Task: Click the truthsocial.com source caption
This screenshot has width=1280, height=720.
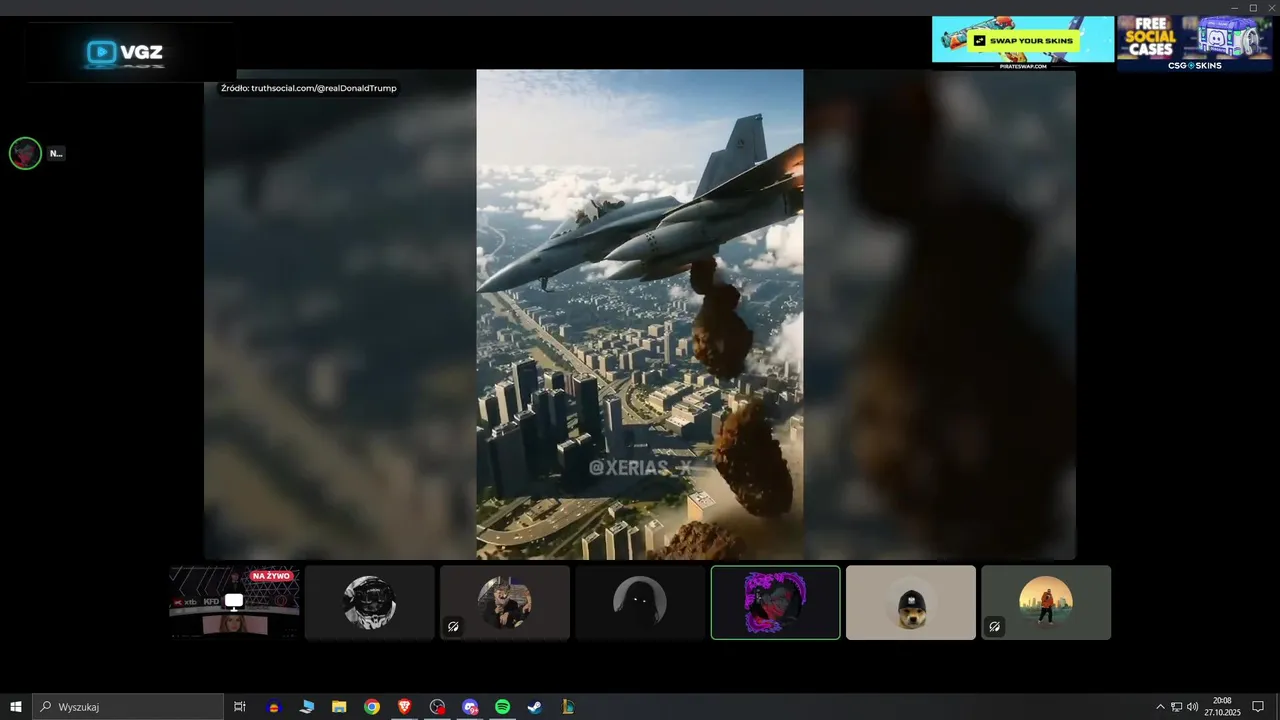Action: pyautogui.click(x=309, y=88)
